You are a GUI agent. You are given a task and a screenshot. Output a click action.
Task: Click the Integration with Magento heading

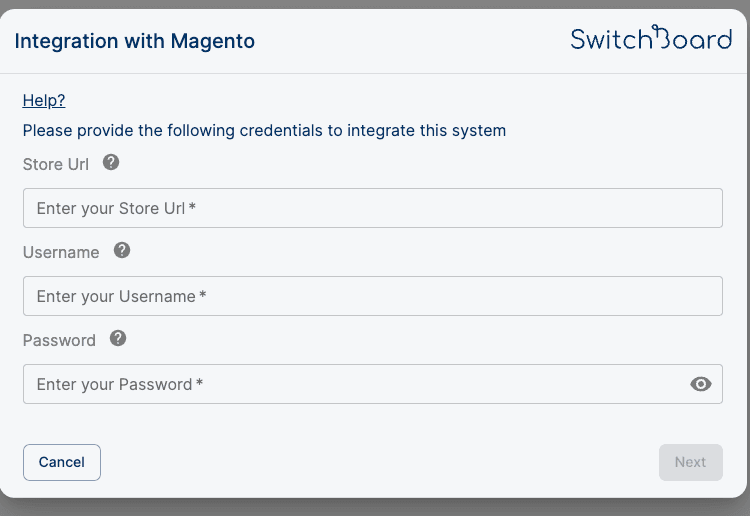[135, 41]
